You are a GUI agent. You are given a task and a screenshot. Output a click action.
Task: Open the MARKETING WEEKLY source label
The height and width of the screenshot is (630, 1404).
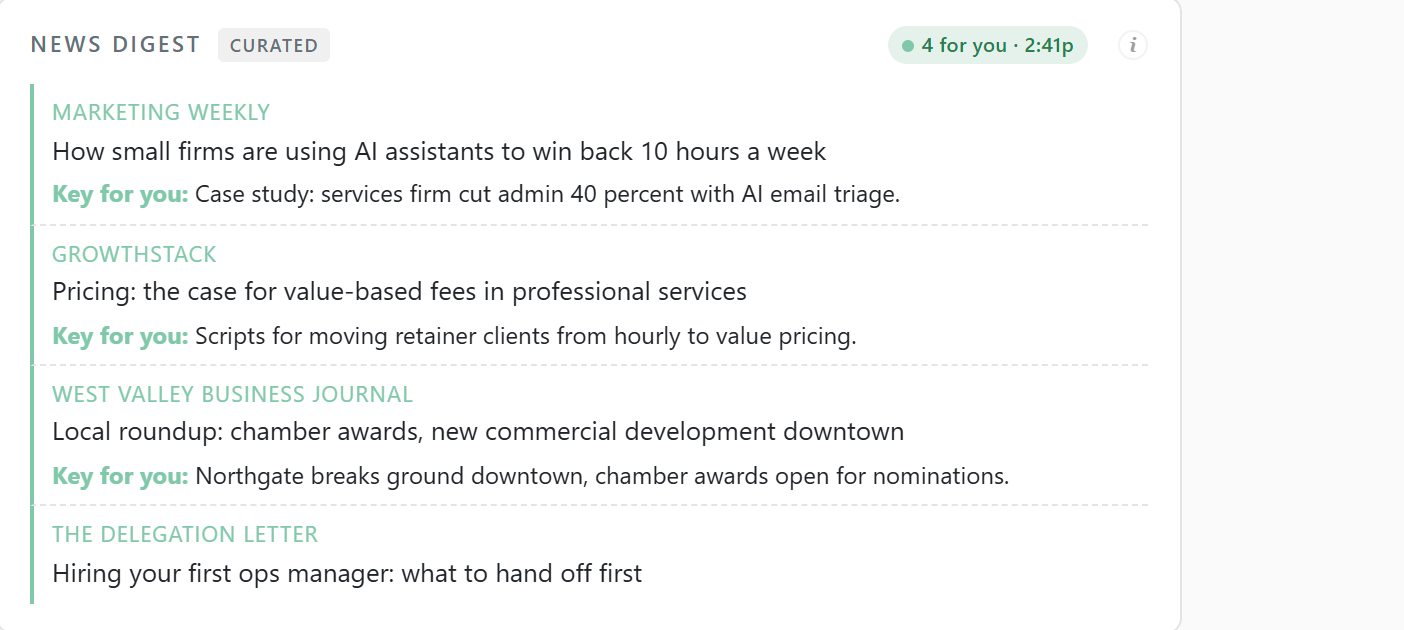tap(161, 112)
